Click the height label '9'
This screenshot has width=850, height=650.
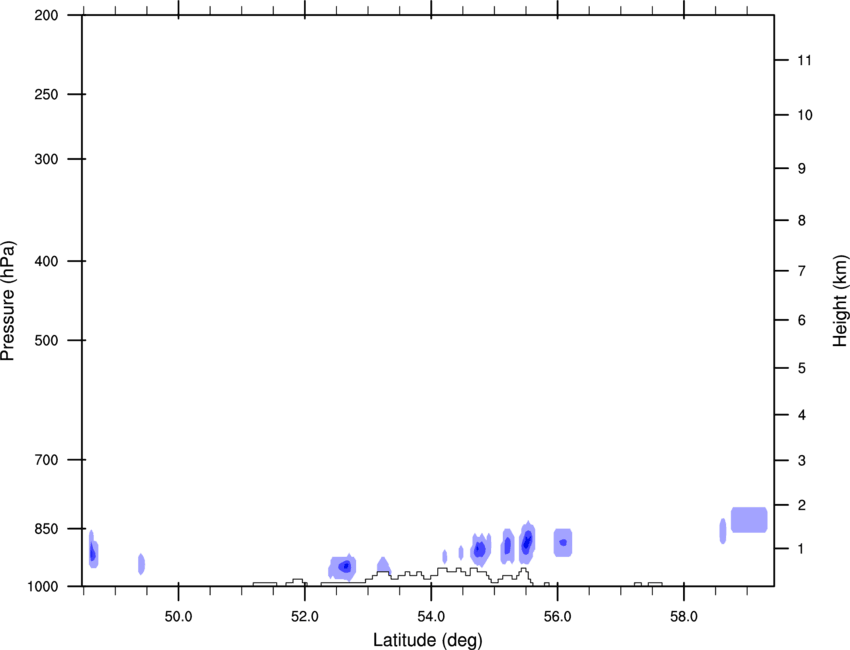802,169
